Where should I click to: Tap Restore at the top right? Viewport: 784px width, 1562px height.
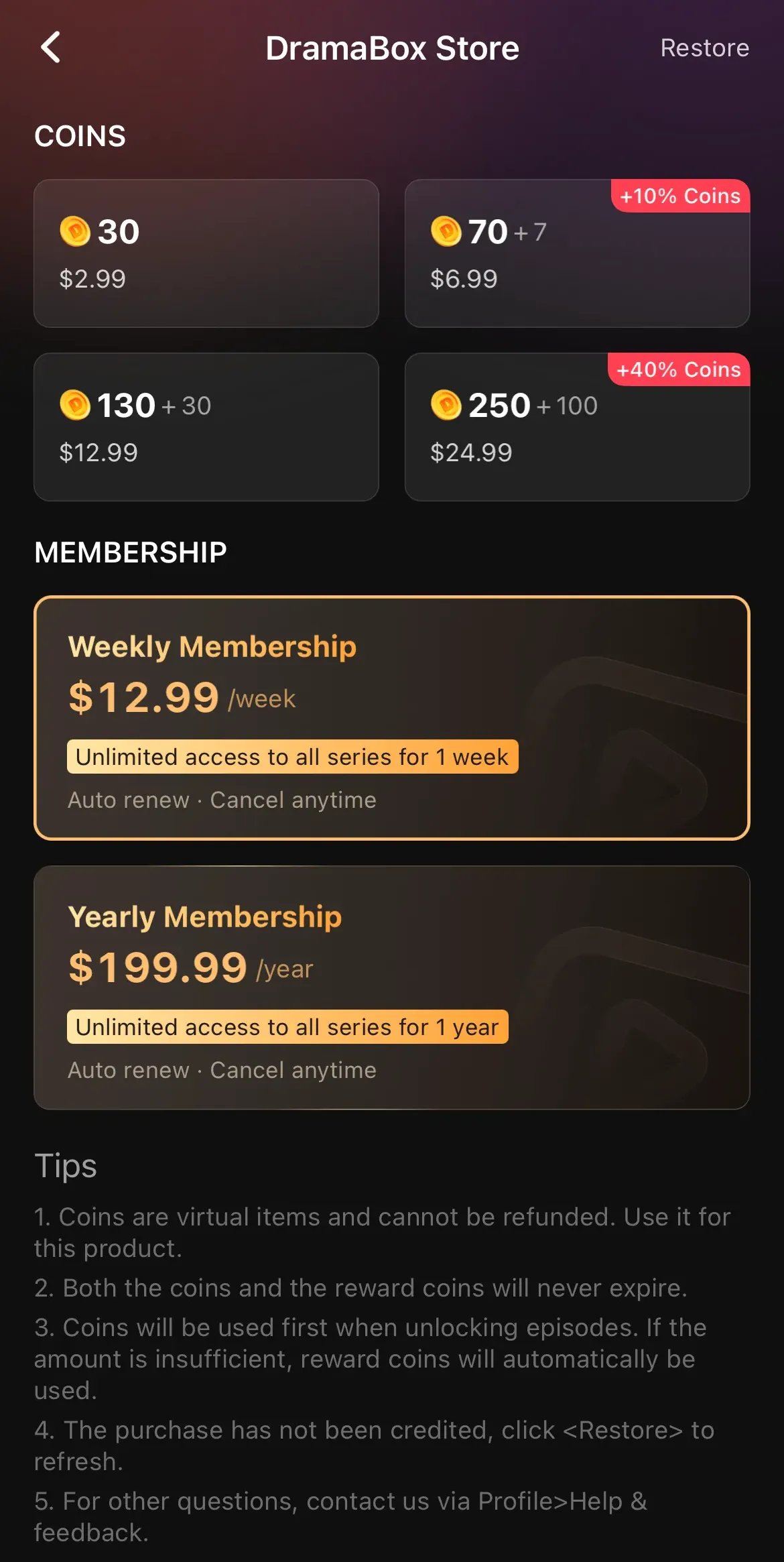pos(705,48)
